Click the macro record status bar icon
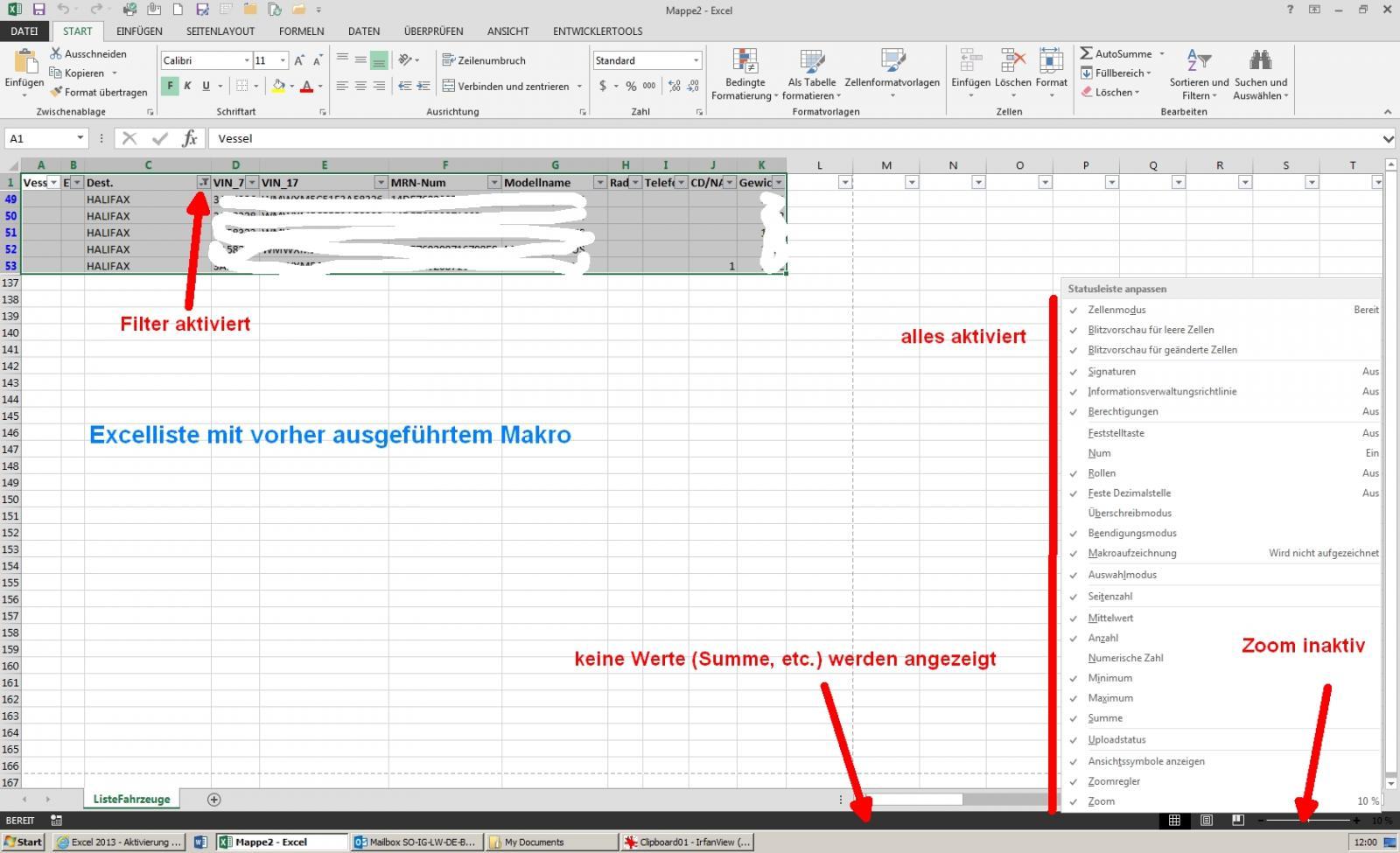 57,821
